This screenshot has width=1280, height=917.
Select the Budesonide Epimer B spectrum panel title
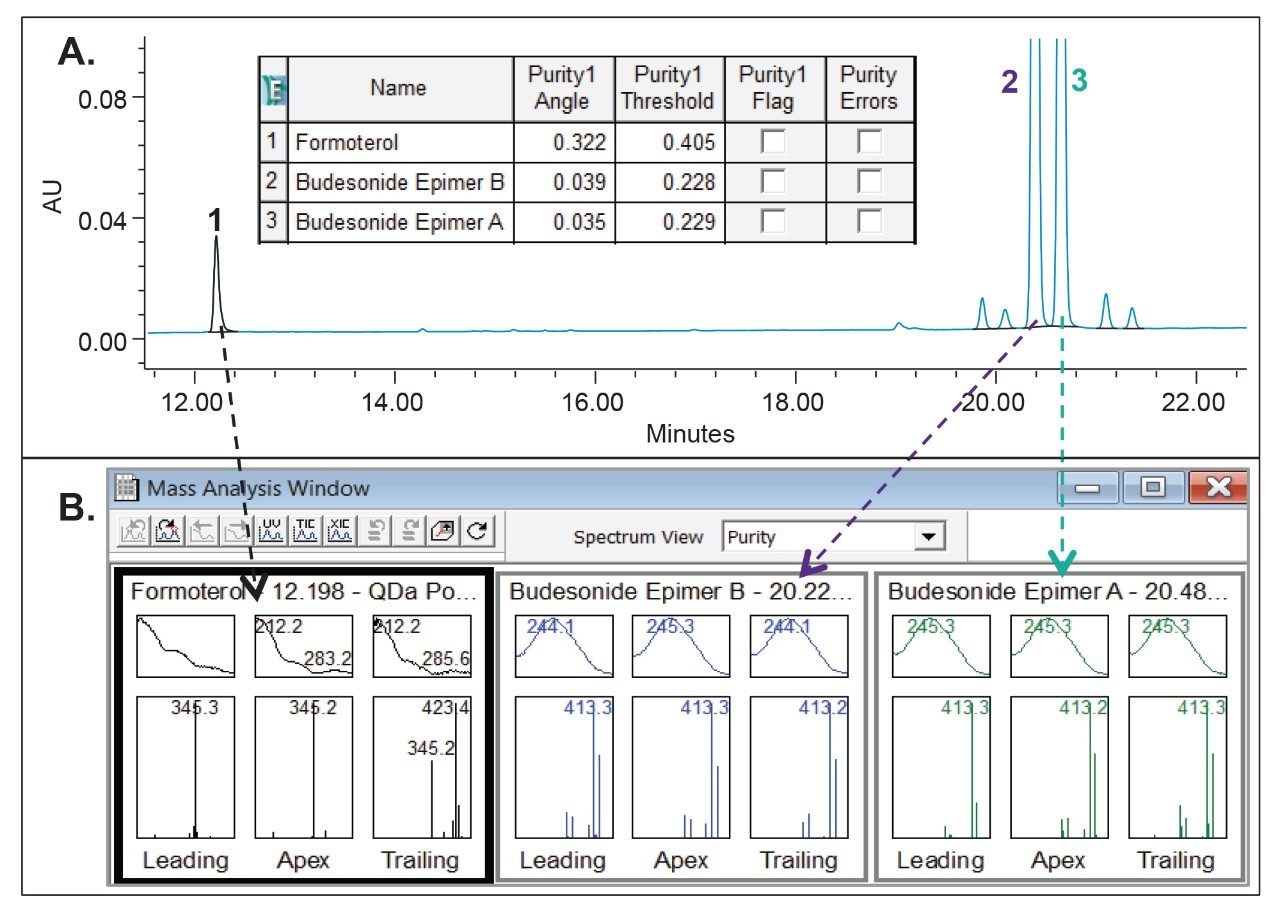point(680,591)
